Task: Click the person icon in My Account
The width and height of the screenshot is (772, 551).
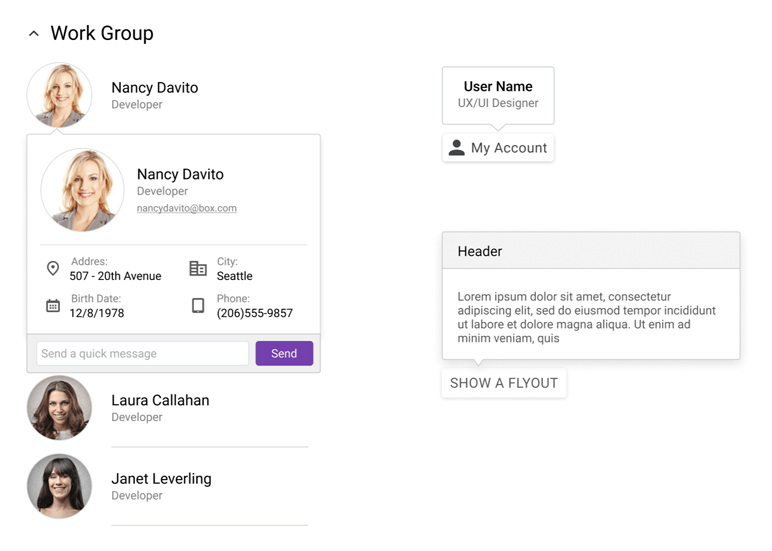Action: point(457,148)
